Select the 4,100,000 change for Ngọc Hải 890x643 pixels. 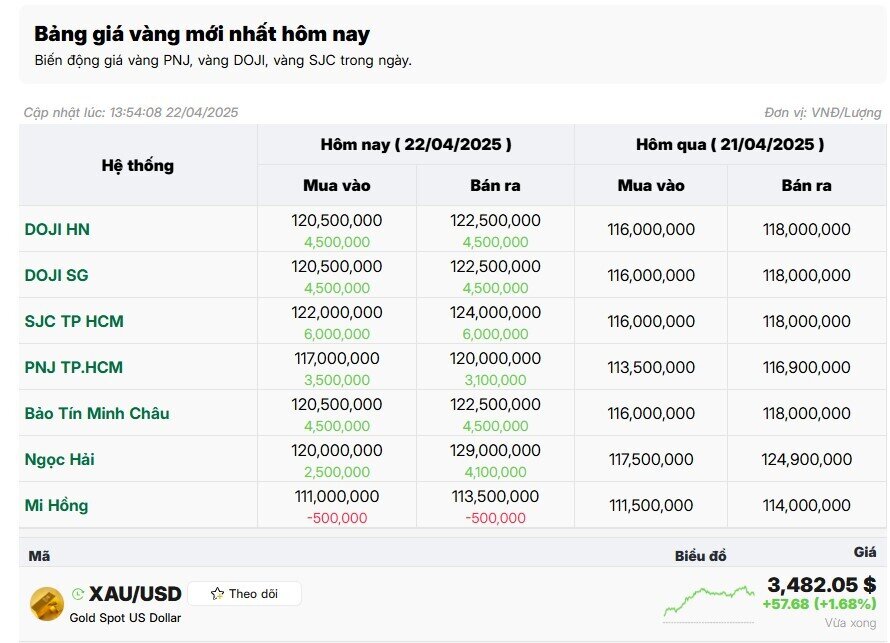pyautogui.click(x=495, y=472)
